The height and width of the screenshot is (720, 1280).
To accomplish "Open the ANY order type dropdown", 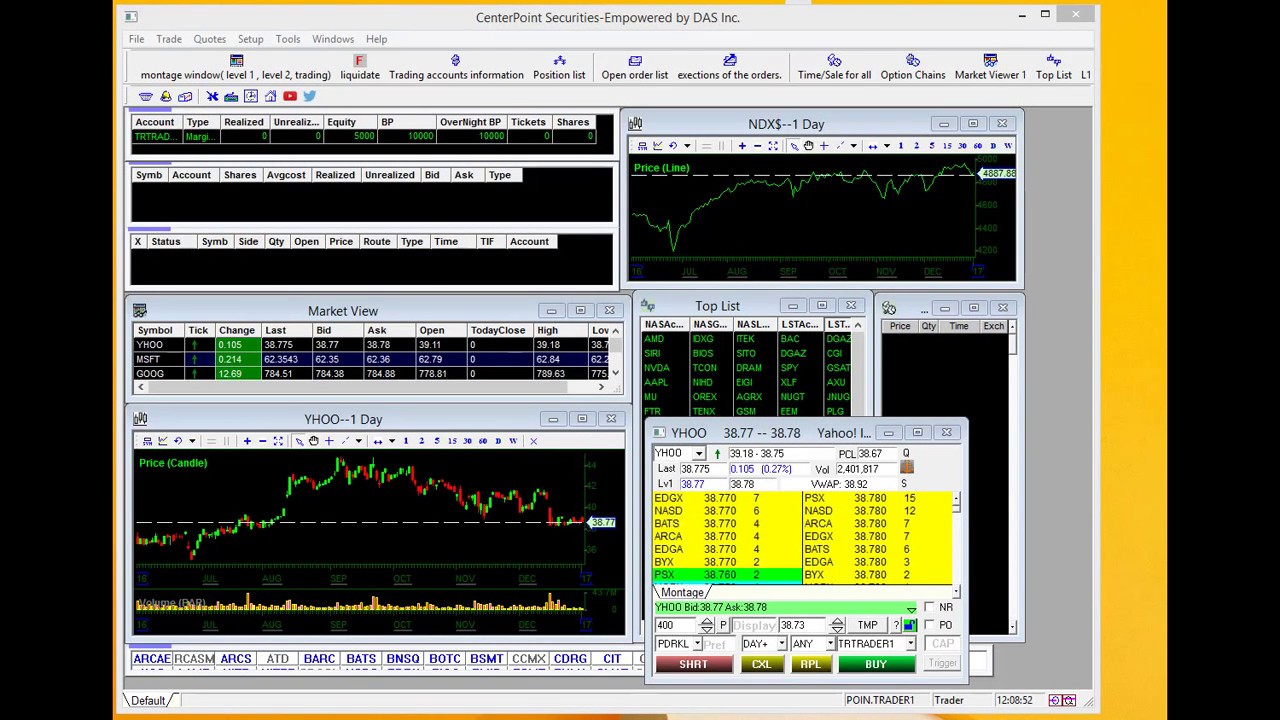I will pos(829,644).
